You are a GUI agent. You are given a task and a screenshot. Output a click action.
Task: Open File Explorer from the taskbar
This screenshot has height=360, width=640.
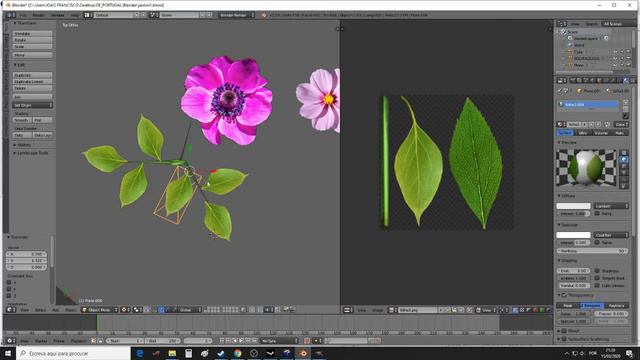pos(172,353)
